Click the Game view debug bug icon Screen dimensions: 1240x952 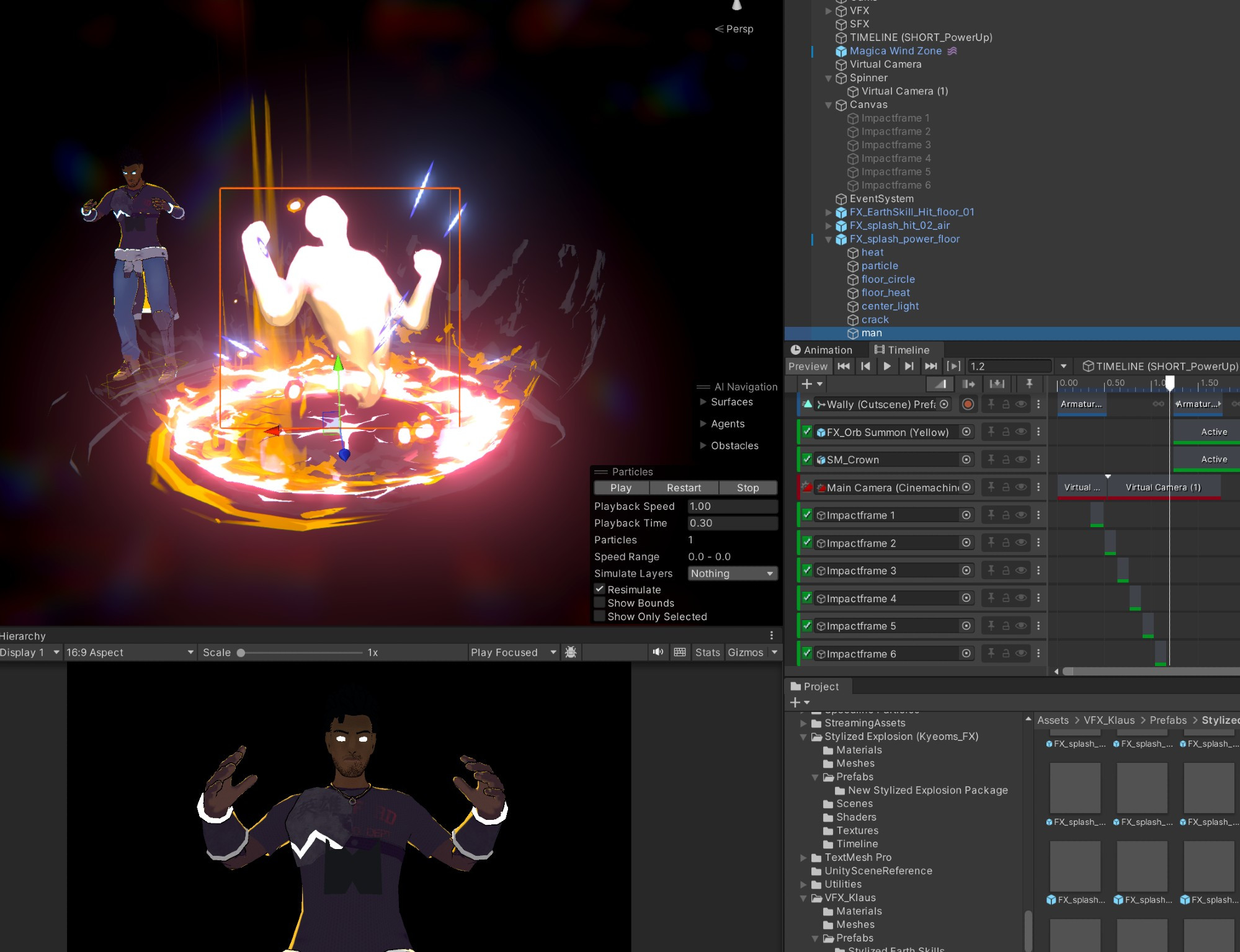pyautogui.click(x=571, y=652)
